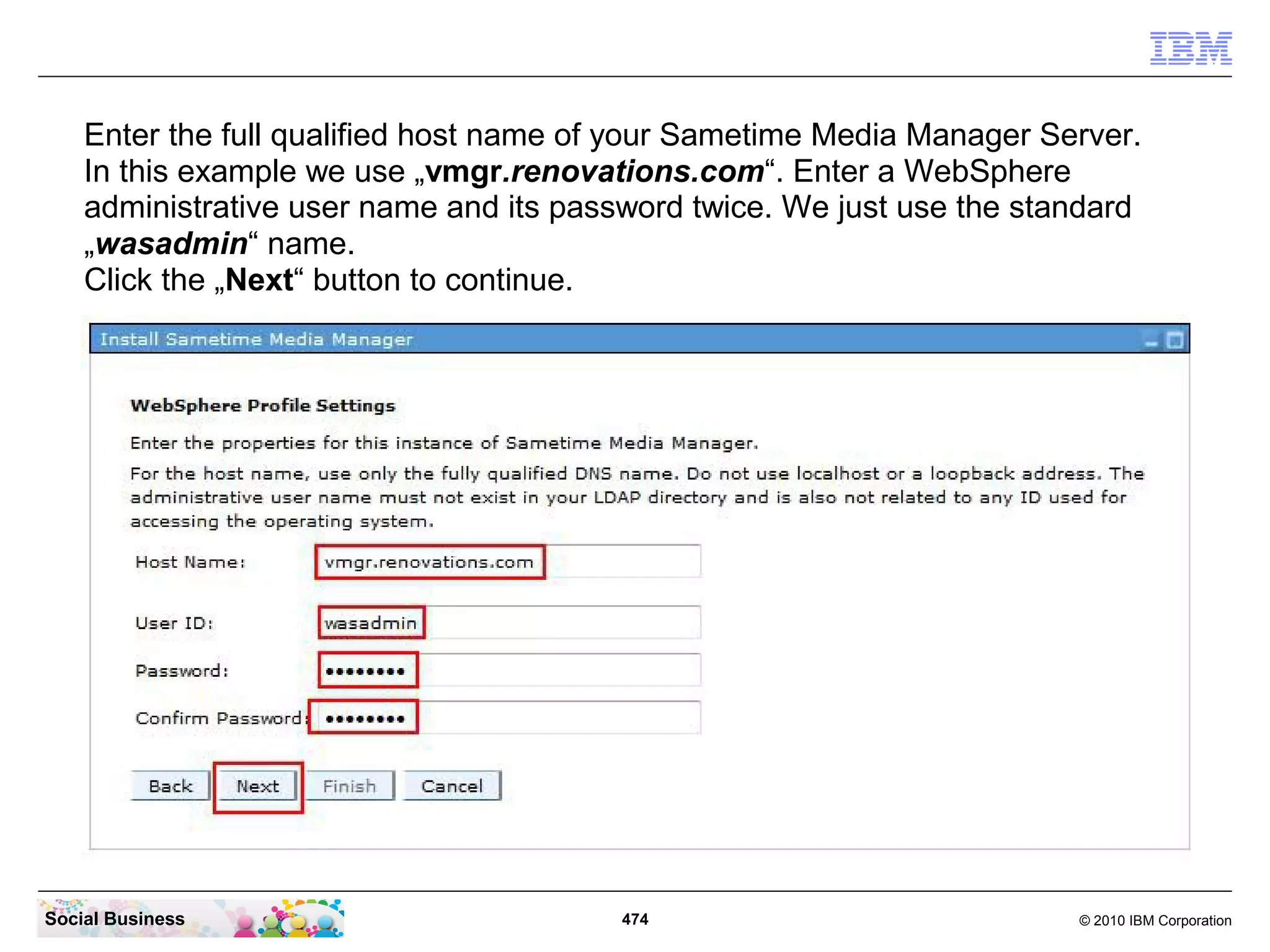Maximize the Install Sametime Media Manager window
This screenshot has width=1270, height=952.
[1175, 340]
